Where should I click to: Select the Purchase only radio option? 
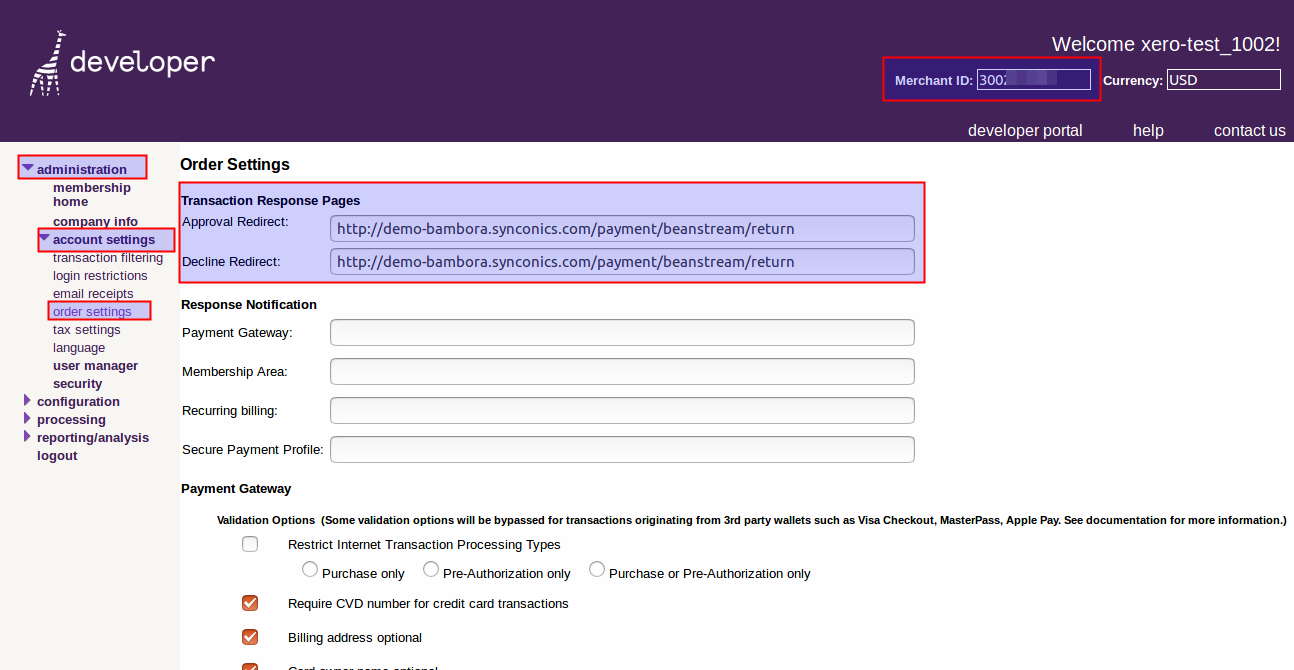tap(311, 570)
